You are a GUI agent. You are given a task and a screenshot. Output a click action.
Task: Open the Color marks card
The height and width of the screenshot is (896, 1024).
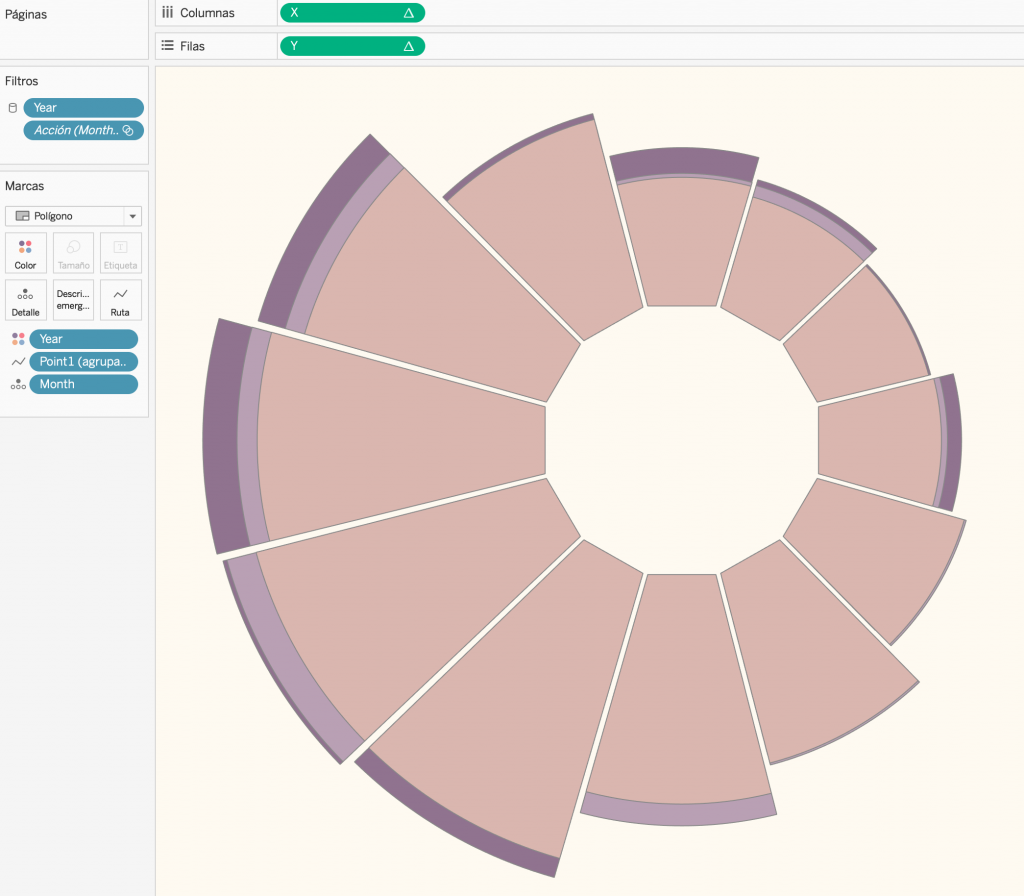25,253
